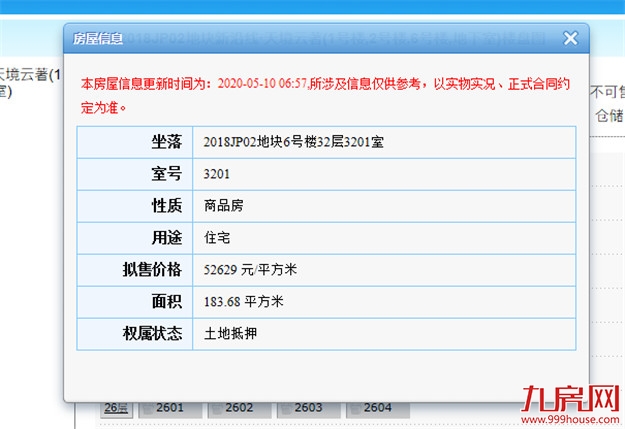Click the 性质 row label
Image resolution: width=625 pixels, height=429 pixels.
[x=167, y=206]
